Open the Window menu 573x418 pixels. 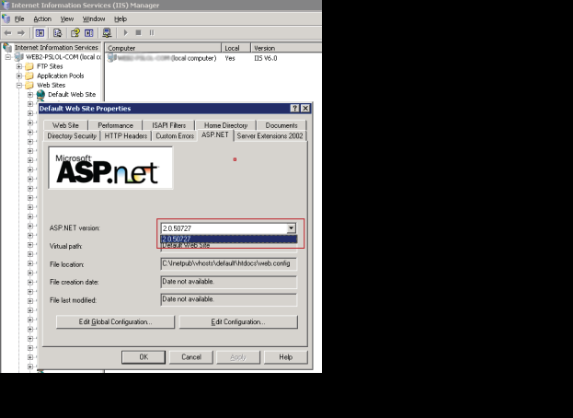pyautogui.click(x=94, y=19)
